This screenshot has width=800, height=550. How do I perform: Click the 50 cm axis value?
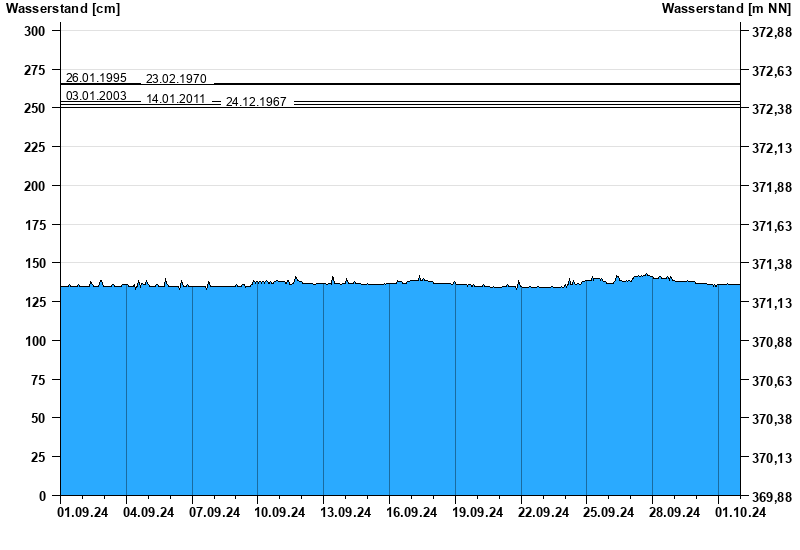point(38,418)
